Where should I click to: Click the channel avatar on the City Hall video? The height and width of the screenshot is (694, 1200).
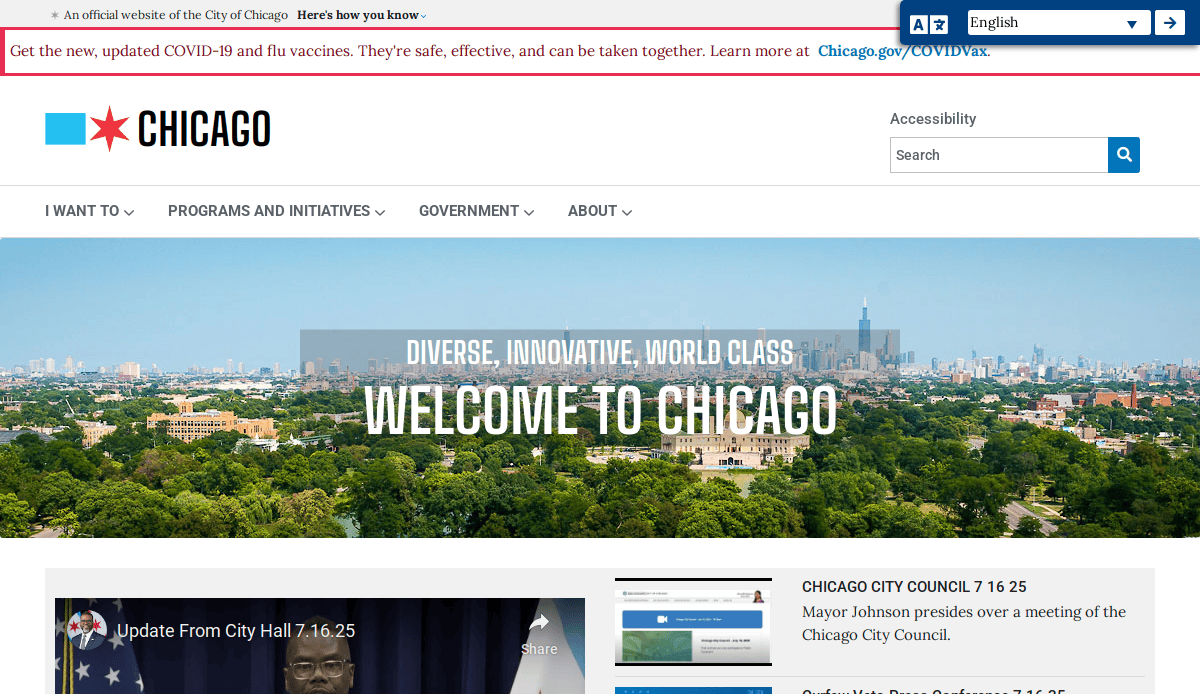(x=87, y=630)
